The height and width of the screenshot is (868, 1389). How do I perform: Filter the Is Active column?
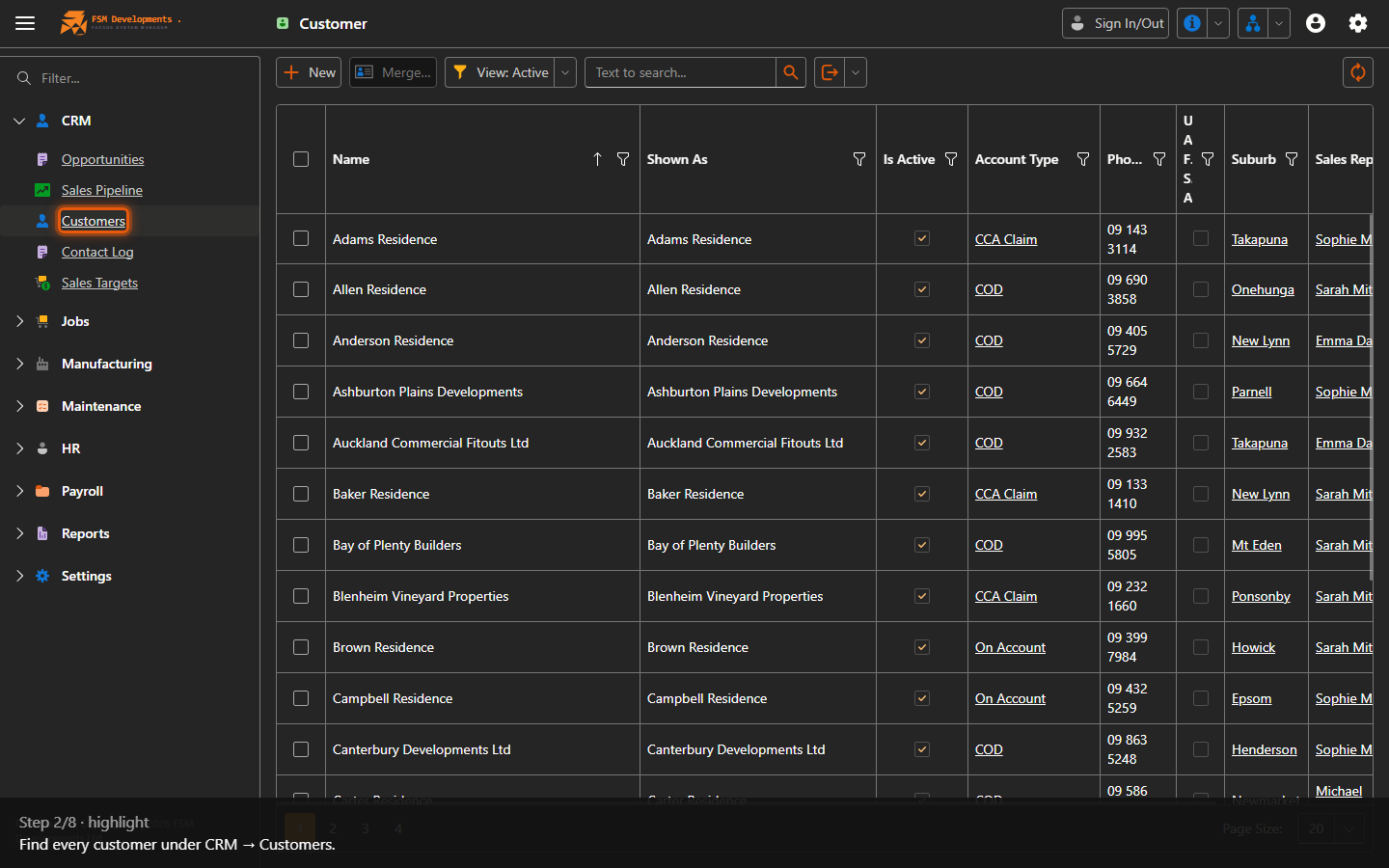(951, 159)
